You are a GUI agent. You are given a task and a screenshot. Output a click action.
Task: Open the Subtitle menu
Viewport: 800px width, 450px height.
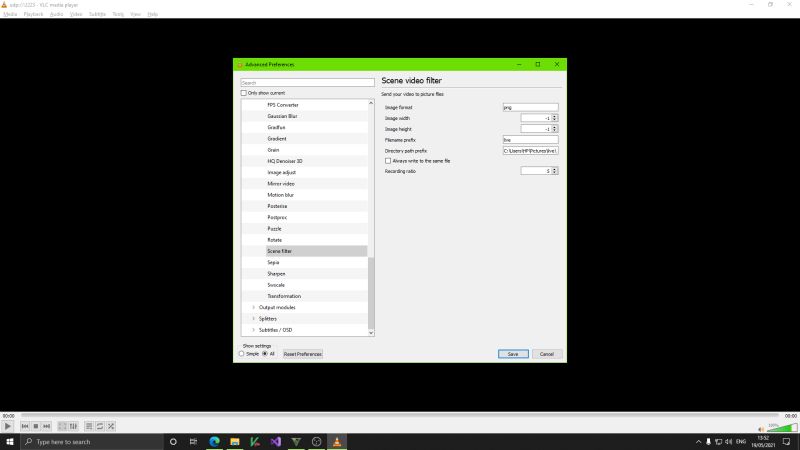pyautogui.click(x=97, y=14)
